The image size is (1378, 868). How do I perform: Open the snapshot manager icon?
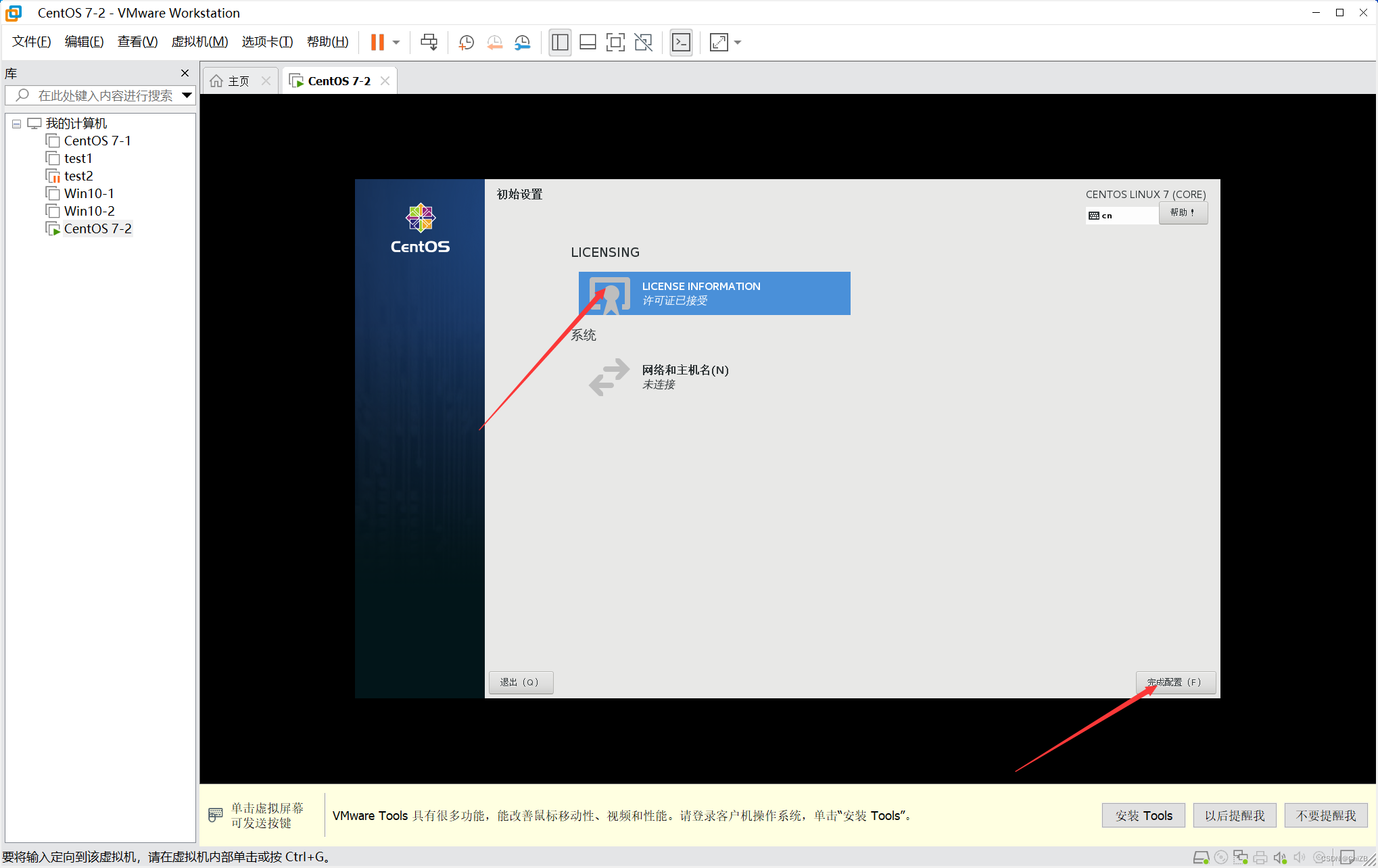pos(523,43)
